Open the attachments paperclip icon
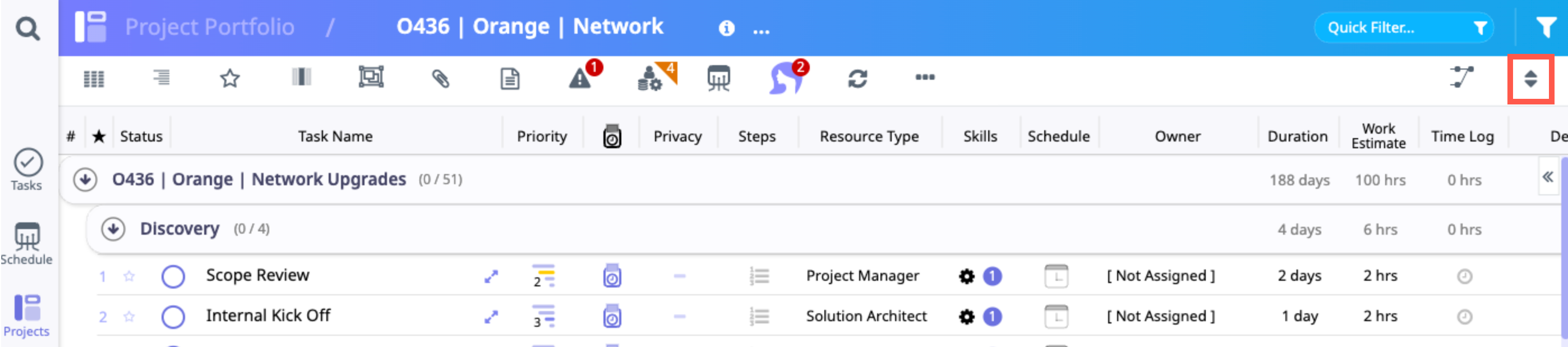 [x=440, y=78]
